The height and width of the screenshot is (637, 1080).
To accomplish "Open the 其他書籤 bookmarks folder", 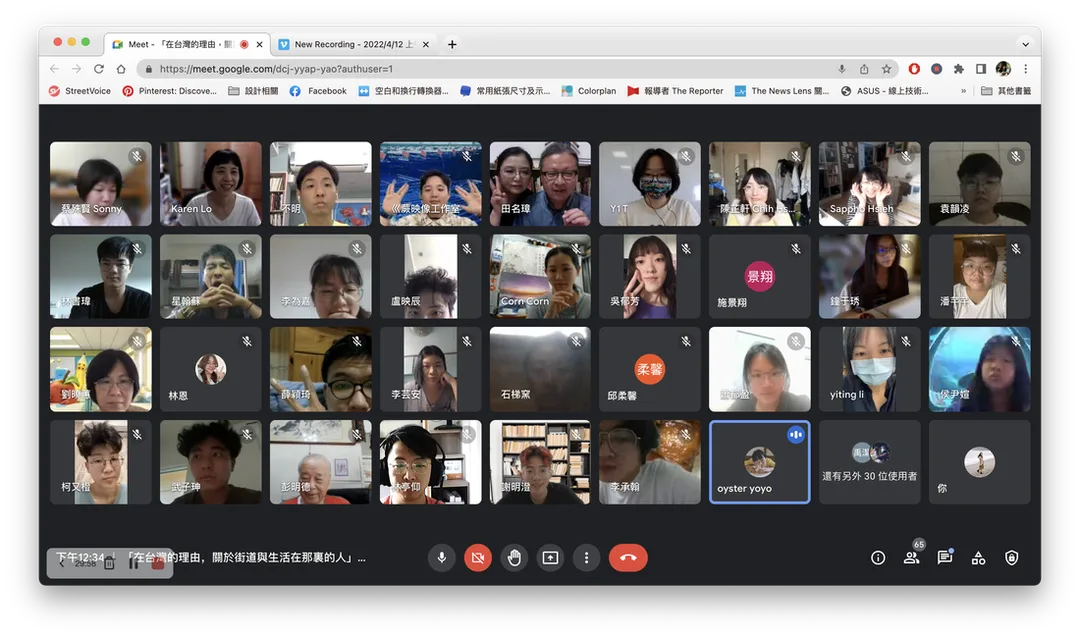I will (1006, 91).
